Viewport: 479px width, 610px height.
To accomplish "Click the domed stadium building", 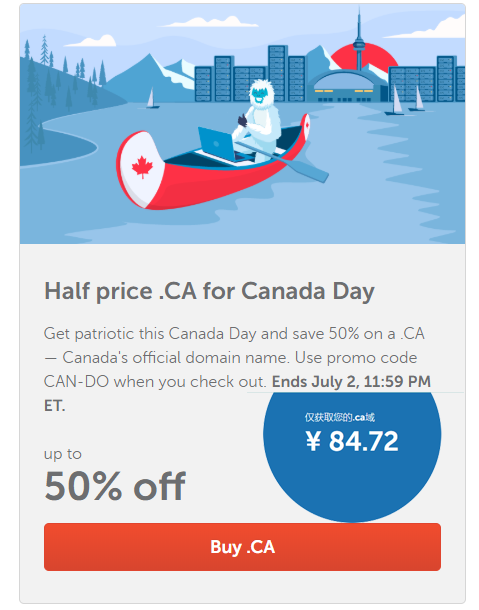I will tap(346, 86).
